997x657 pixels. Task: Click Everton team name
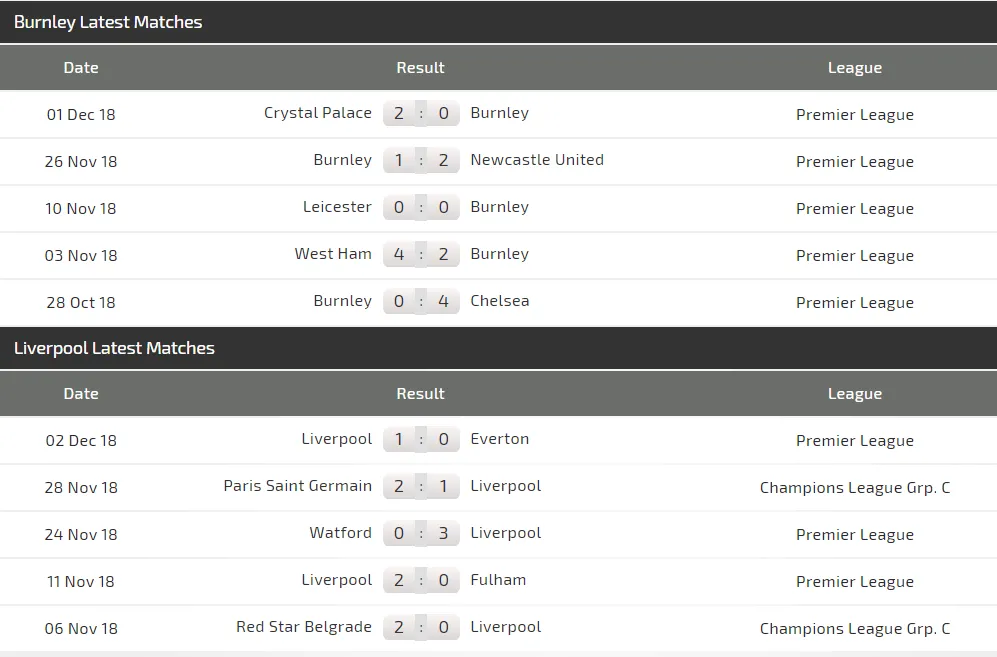point(499,439)
